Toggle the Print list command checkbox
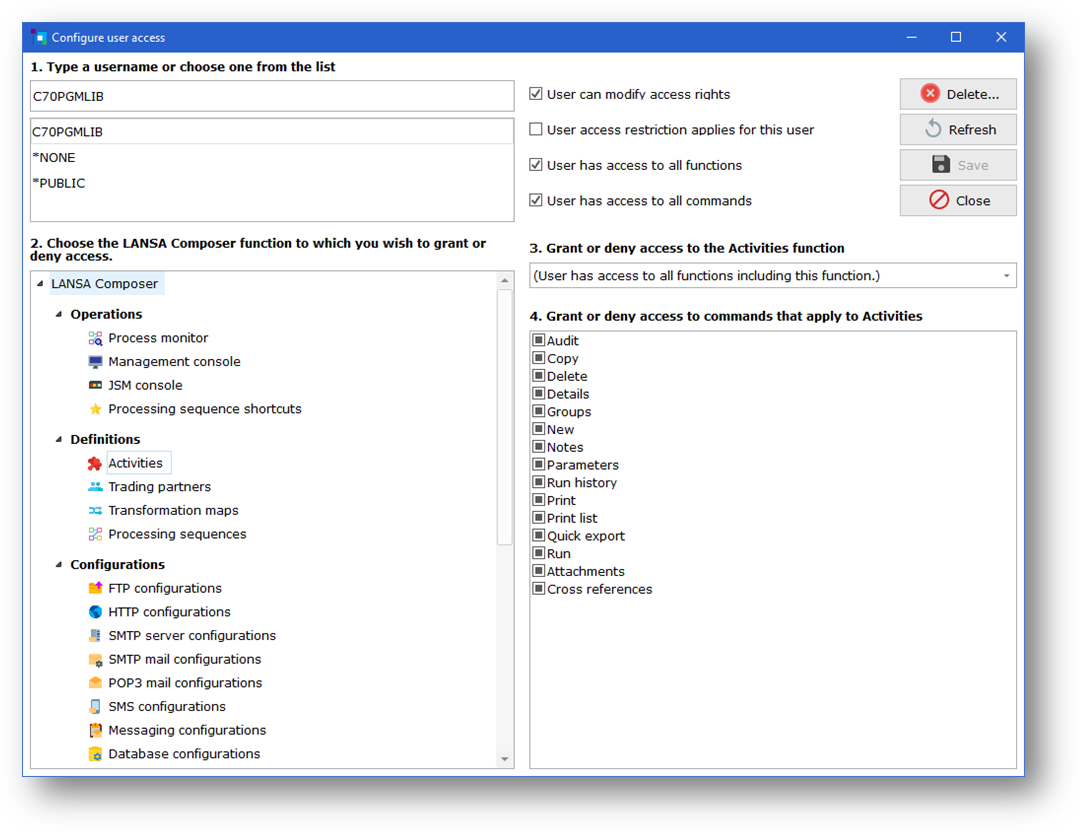 [x=539, y=517]
